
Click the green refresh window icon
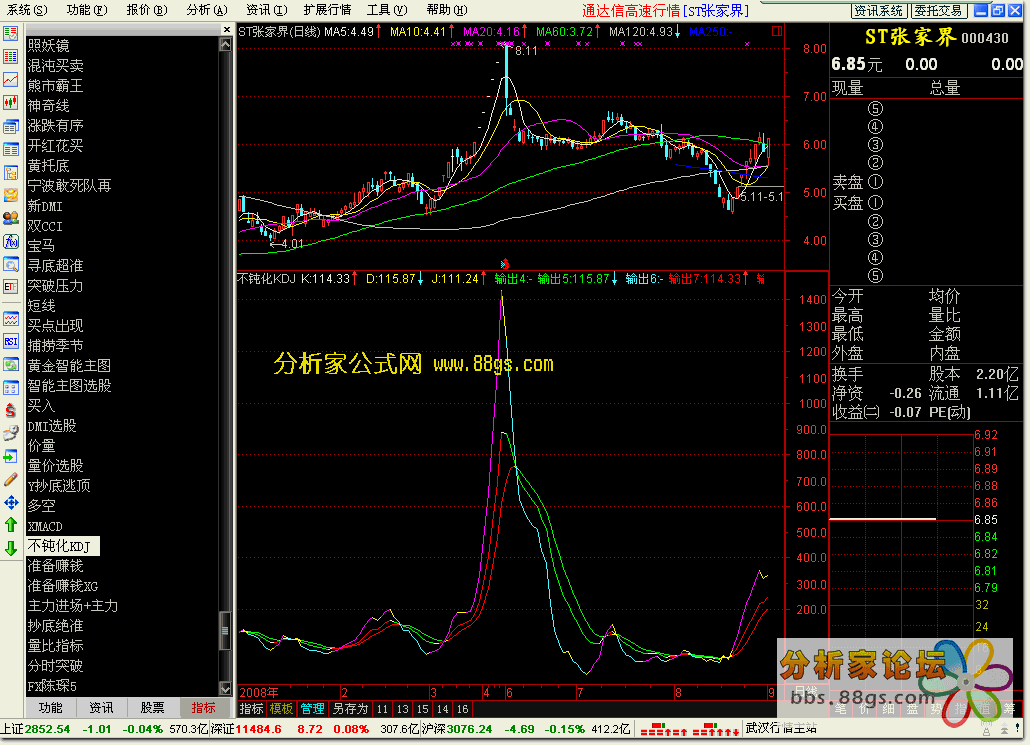coord(11,365)
